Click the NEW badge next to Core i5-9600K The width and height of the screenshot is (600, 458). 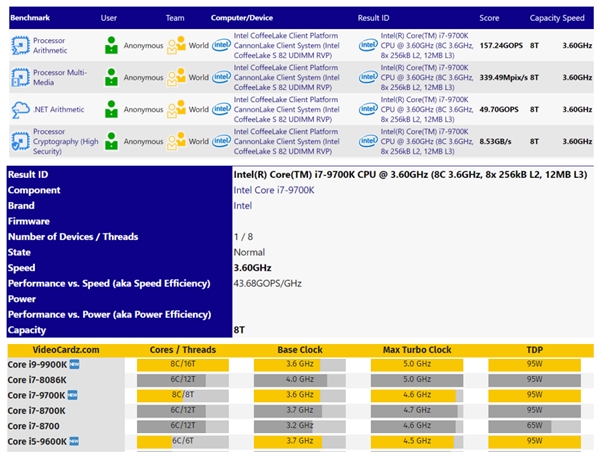[74, 441]
